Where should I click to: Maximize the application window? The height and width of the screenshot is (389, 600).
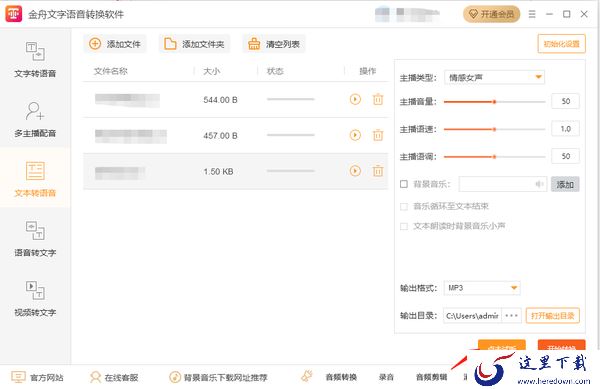pyautogui.click(x=567, y=14)
